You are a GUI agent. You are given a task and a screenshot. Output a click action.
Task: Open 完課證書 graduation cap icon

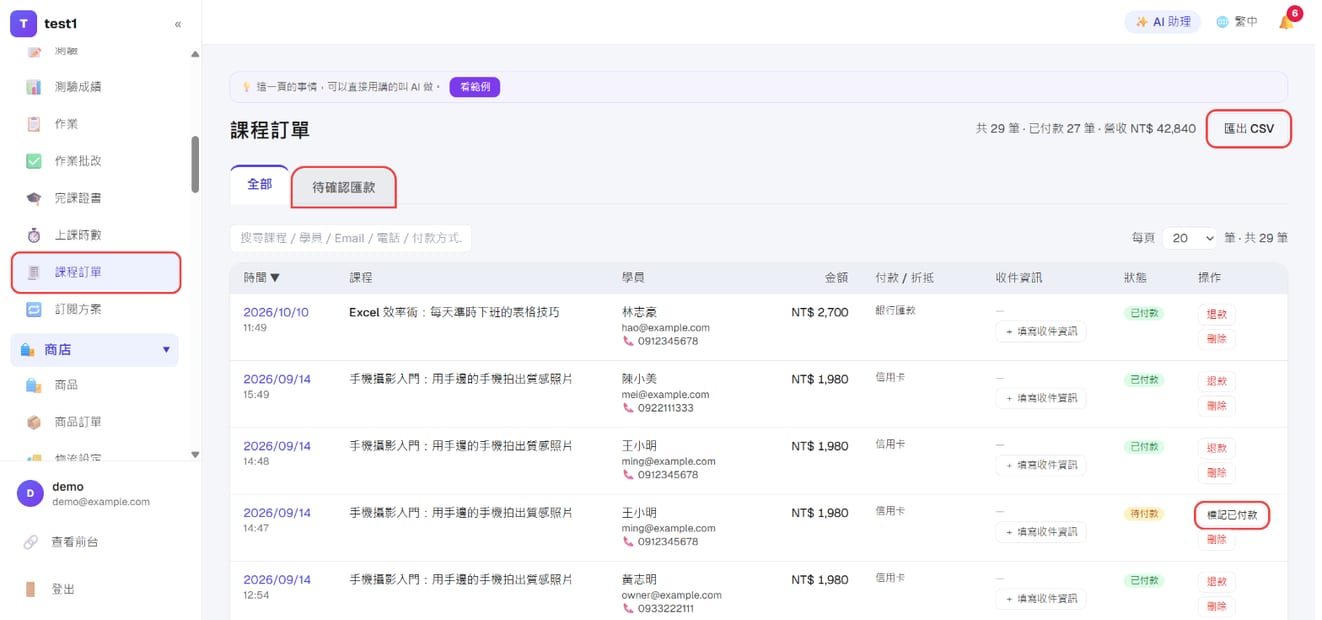point(34,198)
